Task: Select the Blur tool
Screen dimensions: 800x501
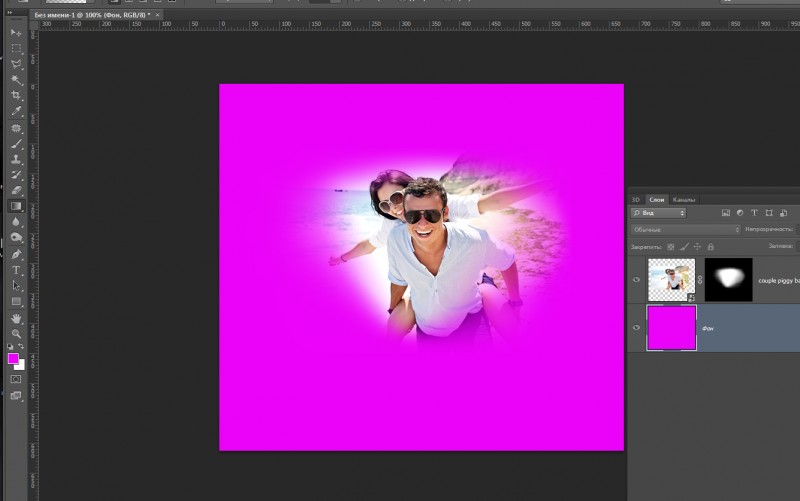Action: (x=16, y=222)
